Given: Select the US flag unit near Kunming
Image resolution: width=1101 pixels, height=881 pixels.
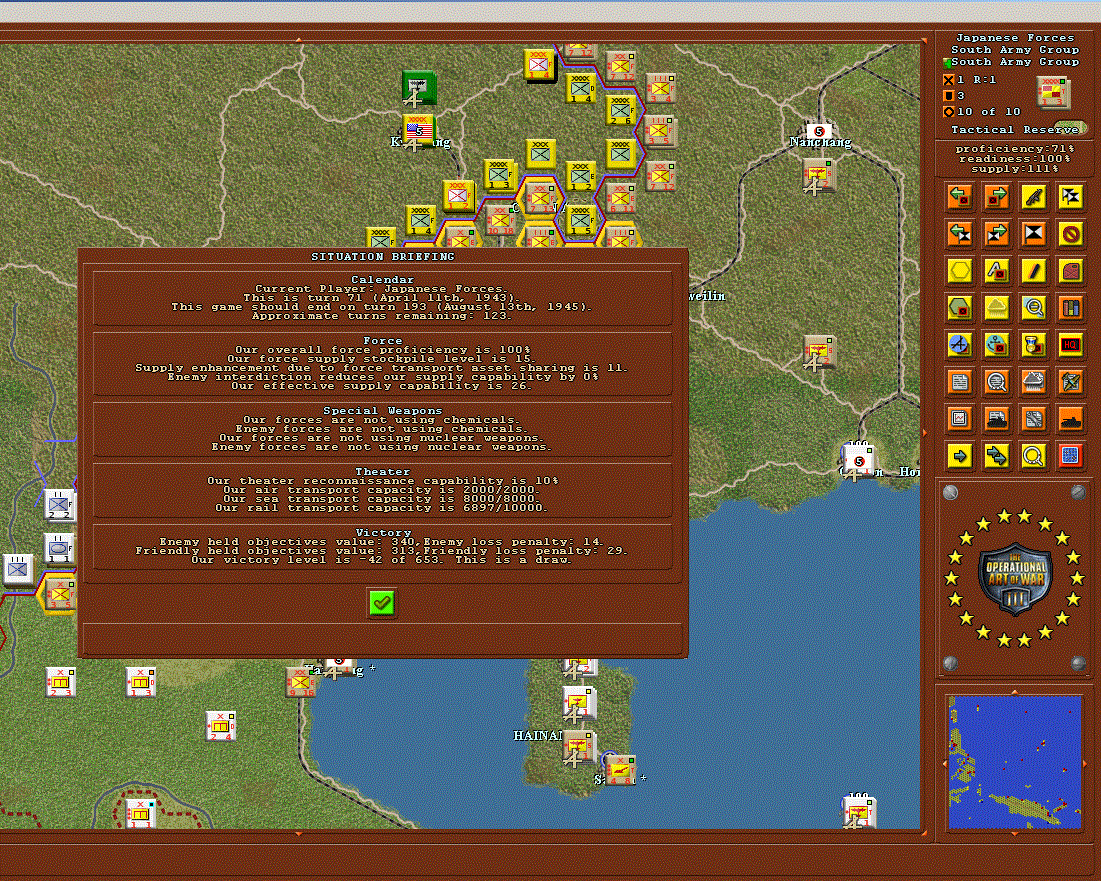Looking at the screenshot, I should (419, 131).
